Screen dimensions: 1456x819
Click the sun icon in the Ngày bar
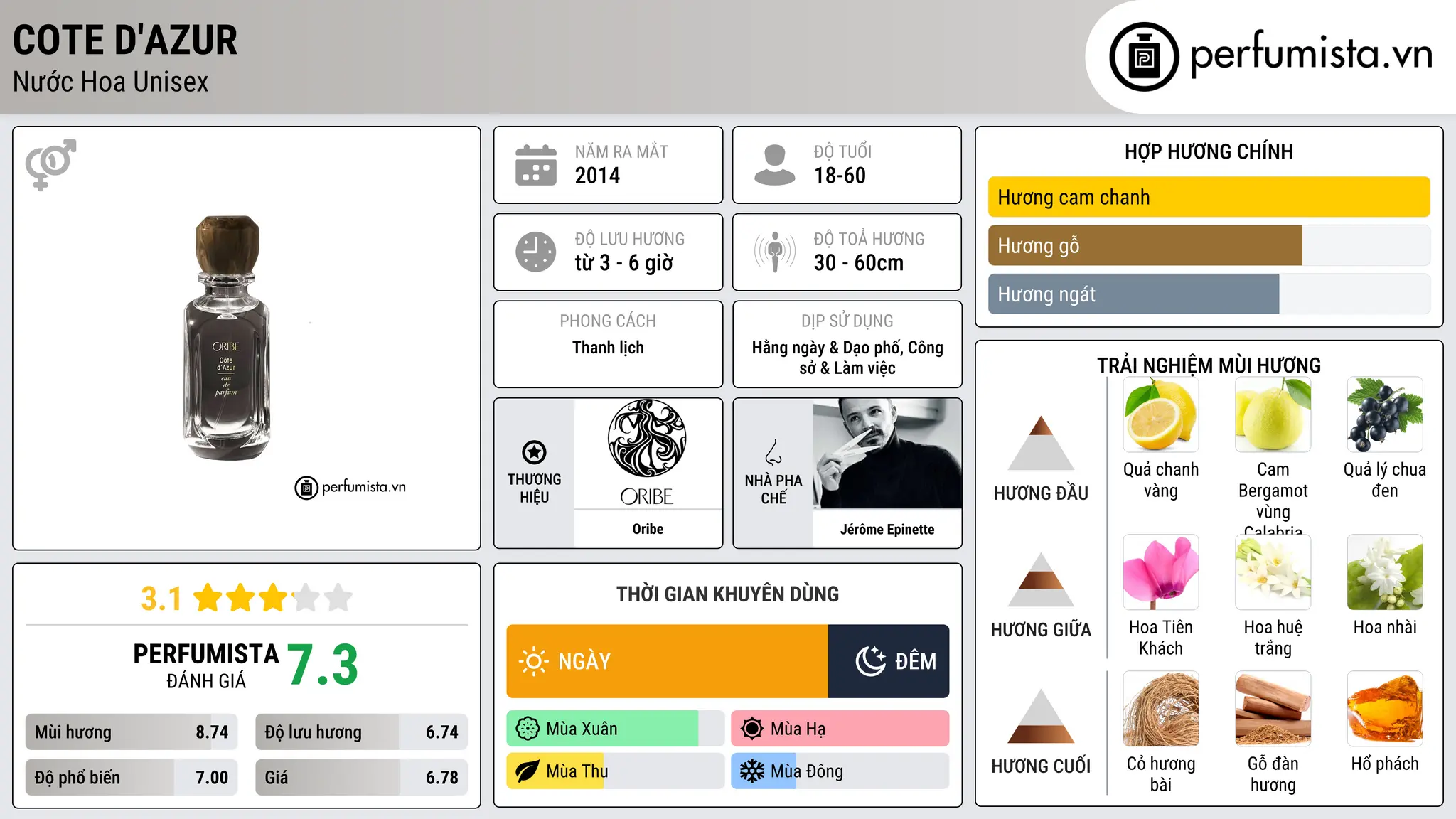[x=533, y=661]
